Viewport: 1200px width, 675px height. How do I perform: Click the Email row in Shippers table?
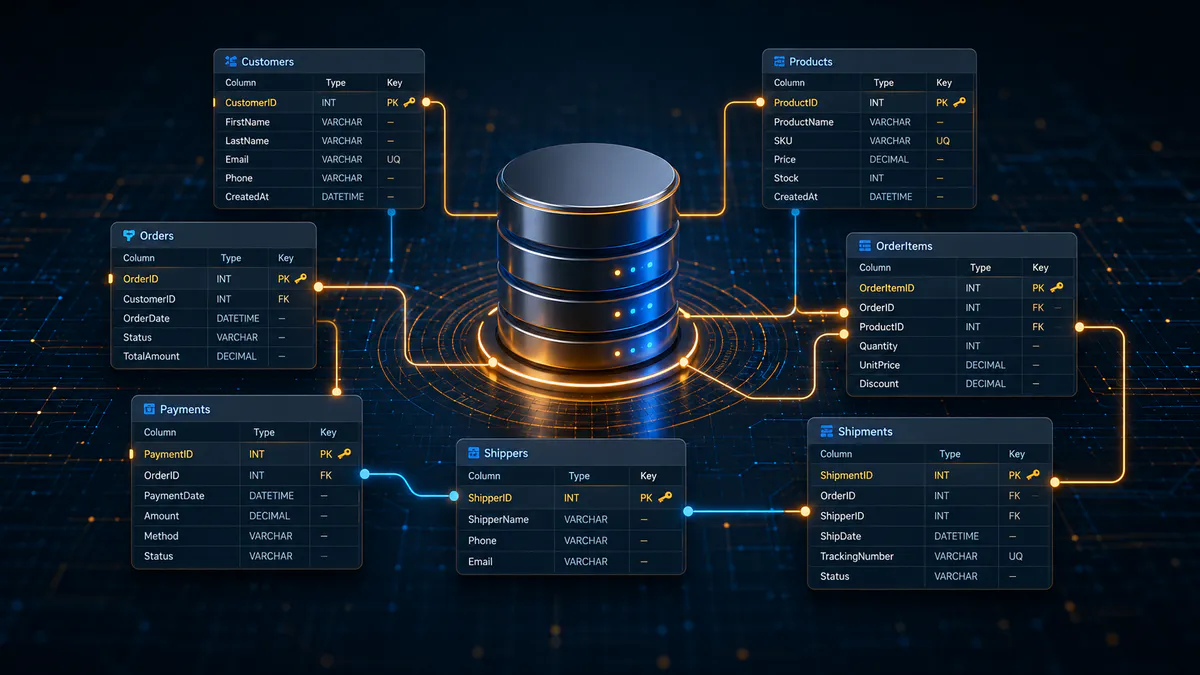571,562
